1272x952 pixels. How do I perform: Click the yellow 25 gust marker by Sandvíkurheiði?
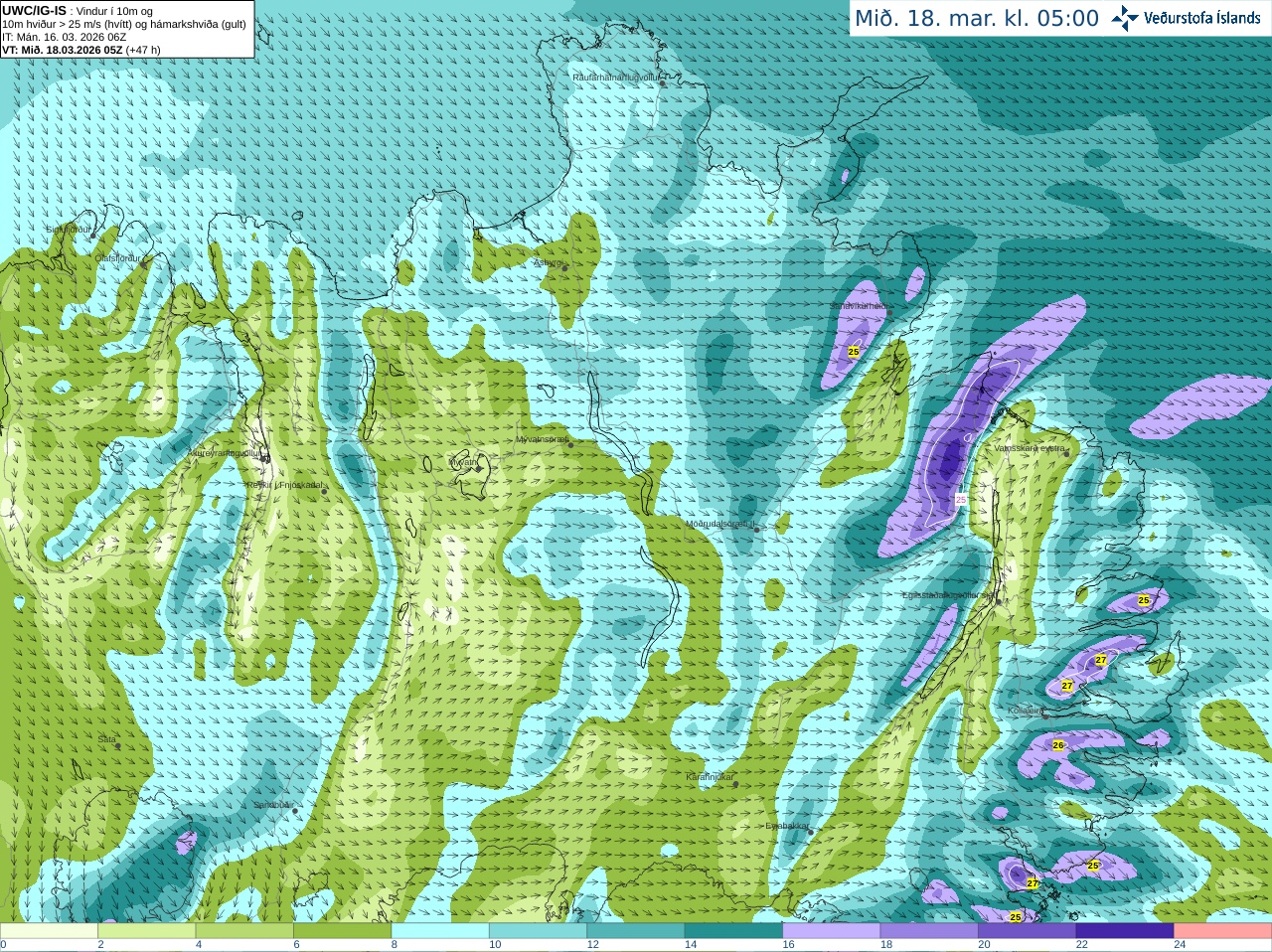click(x=854, y=352)
